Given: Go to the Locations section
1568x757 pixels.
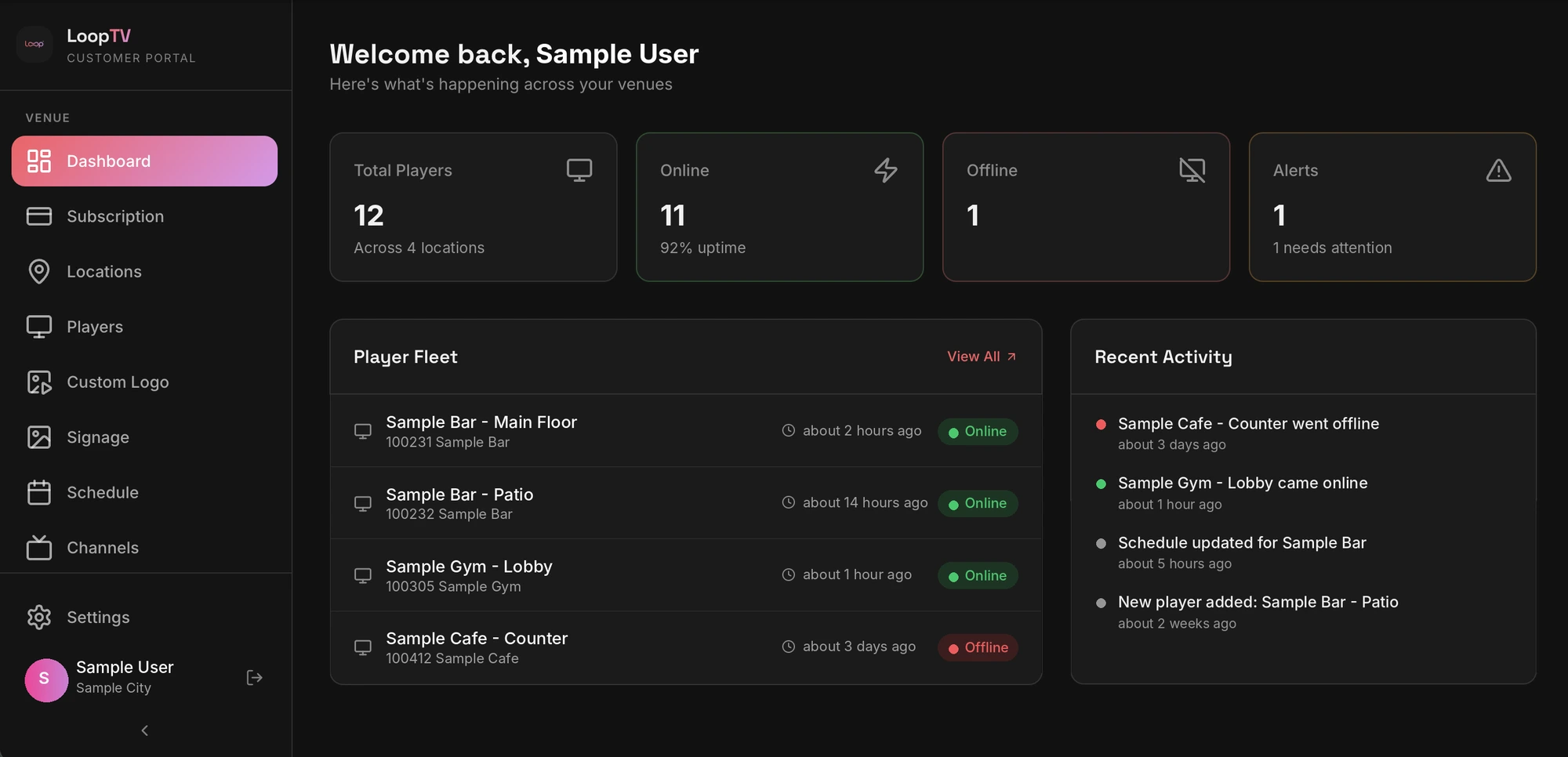Looking at the screenshot, I should [x=144, y=271].
